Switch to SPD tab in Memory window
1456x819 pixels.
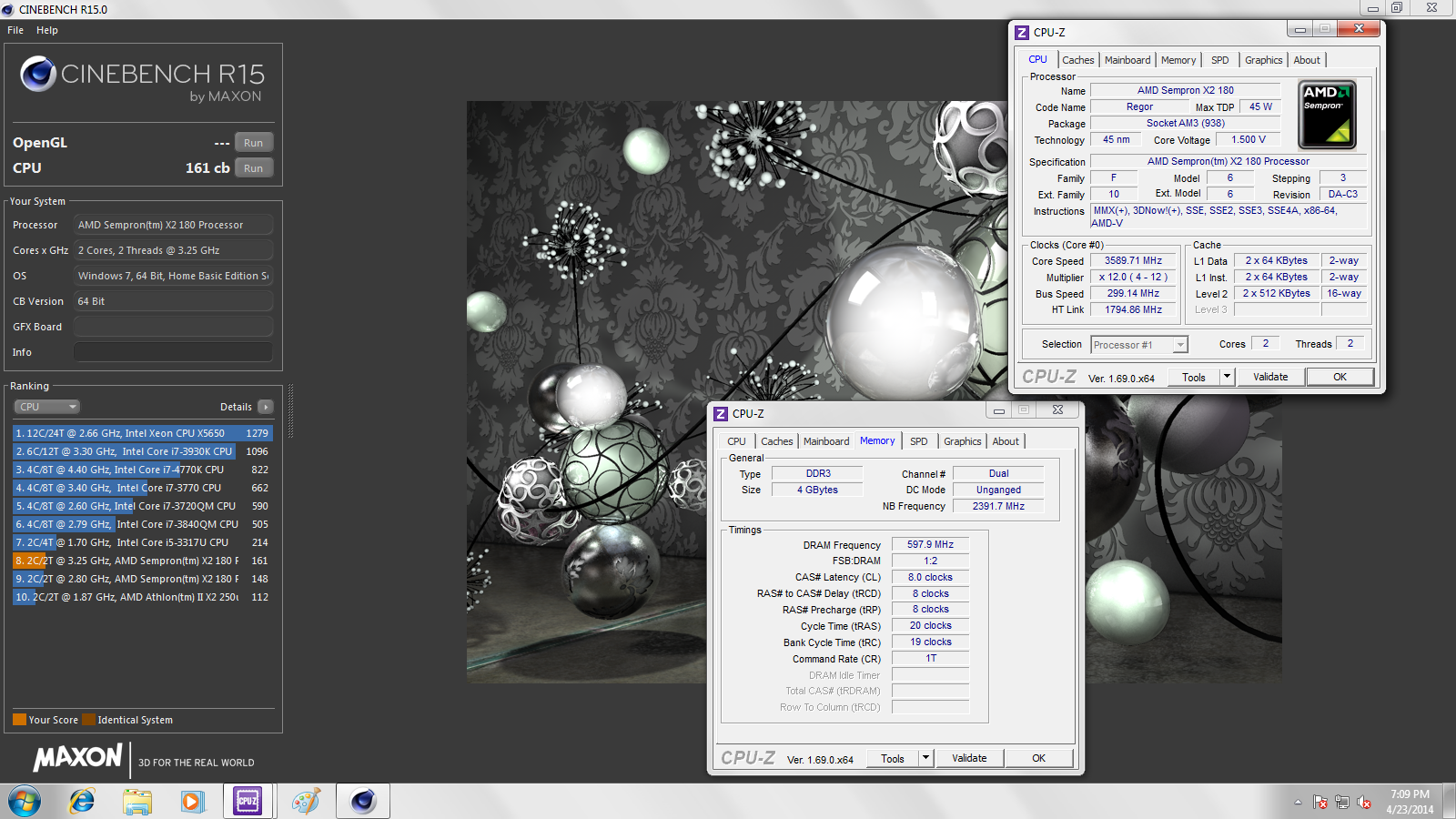pos(919,441)
